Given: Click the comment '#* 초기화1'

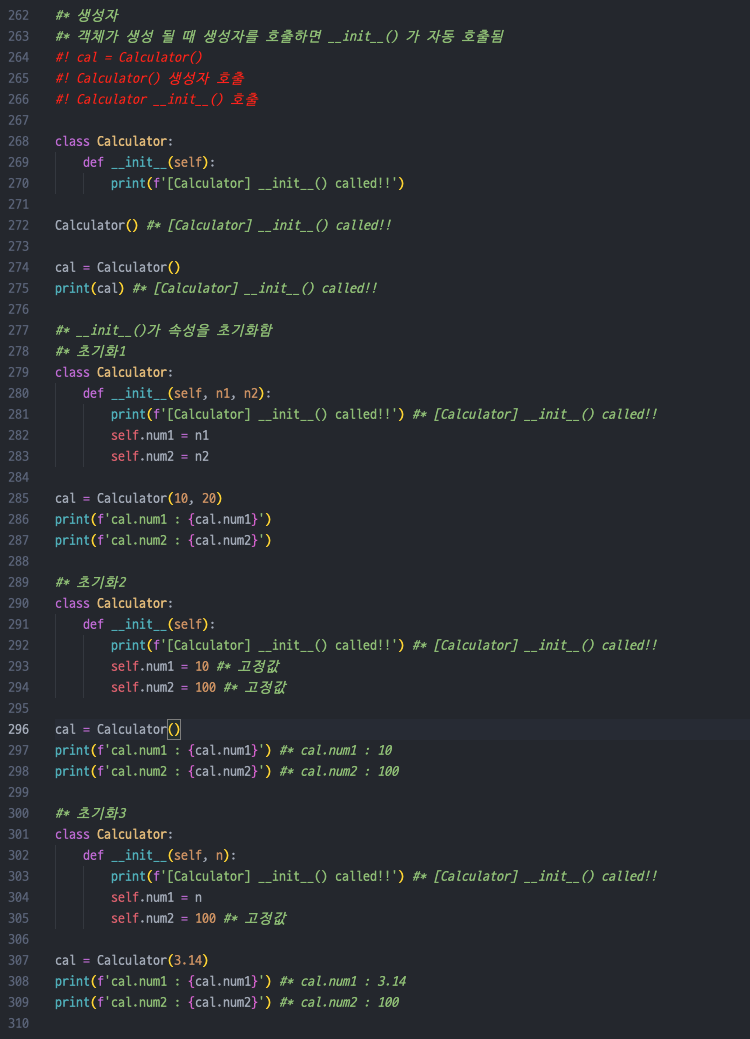Looking at the screenshot, I should pos(91,351).
